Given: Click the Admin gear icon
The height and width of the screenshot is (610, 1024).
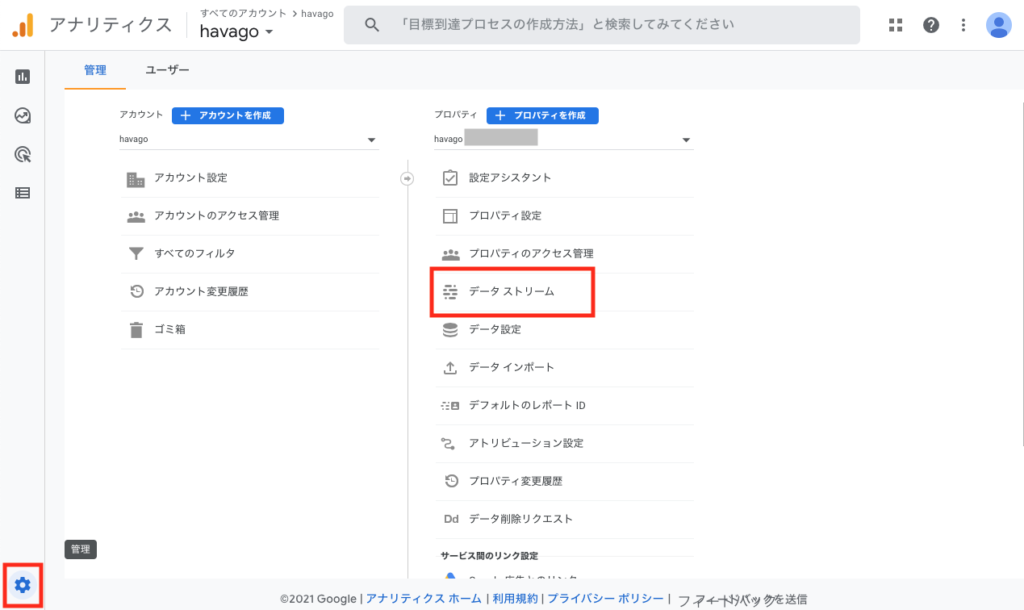Looking at the screenshot, I should 23,585.
